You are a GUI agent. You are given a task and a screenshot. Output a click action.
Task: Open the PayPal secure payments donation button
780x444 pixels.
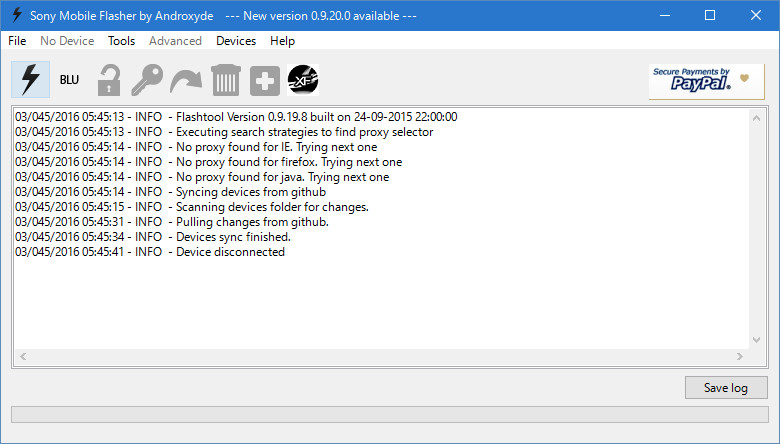point(706,80)
